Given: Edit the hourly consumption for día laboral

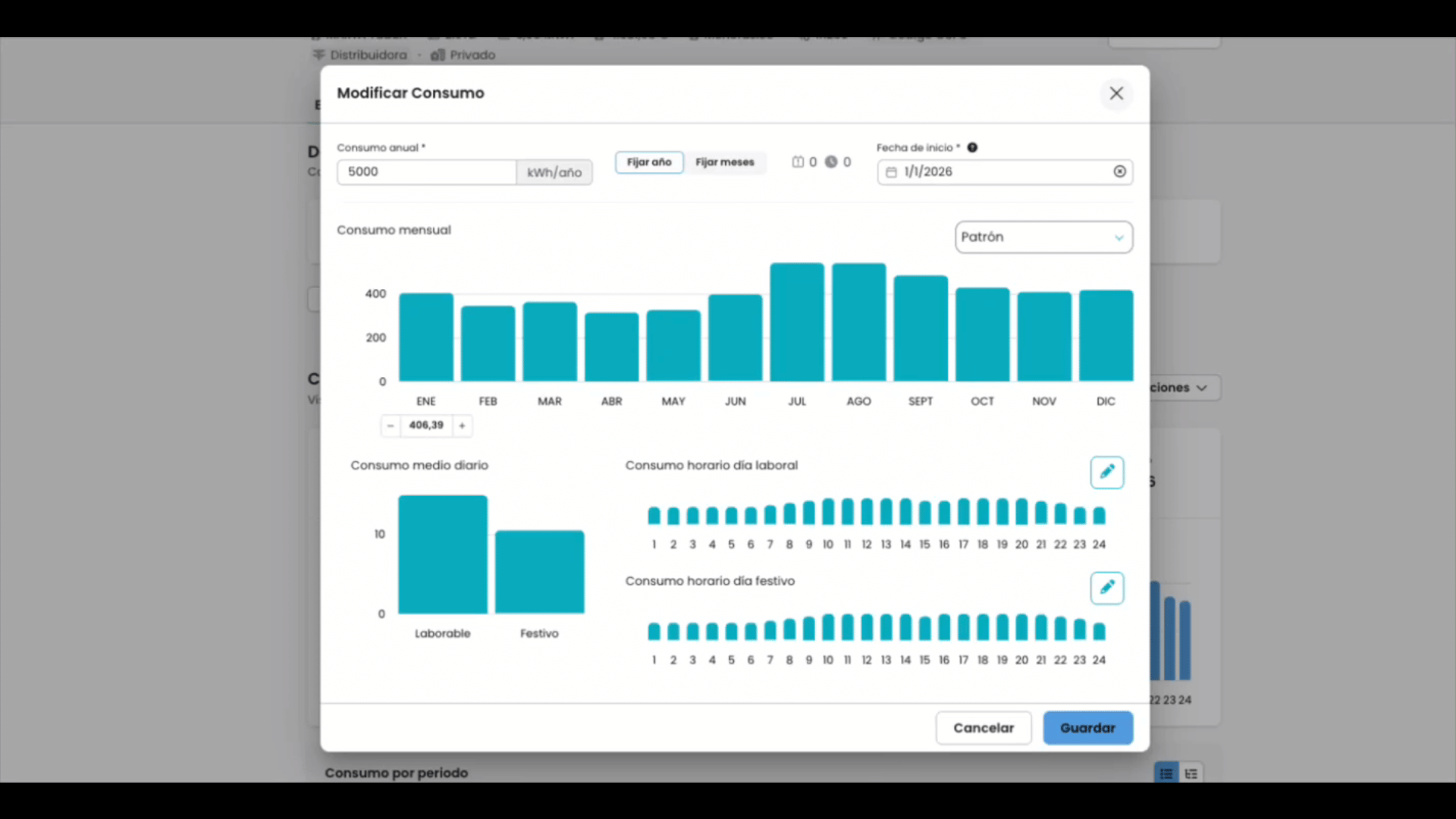Looking at the screenshot, I should (x=1107, y=472).
